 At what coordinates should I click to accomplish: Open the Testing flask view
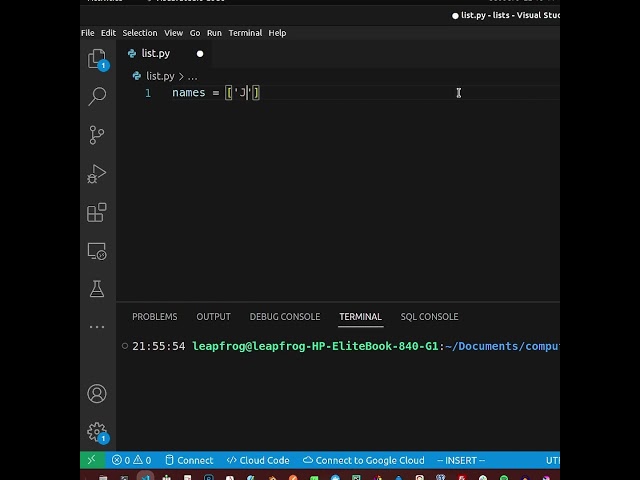point(97,289)
